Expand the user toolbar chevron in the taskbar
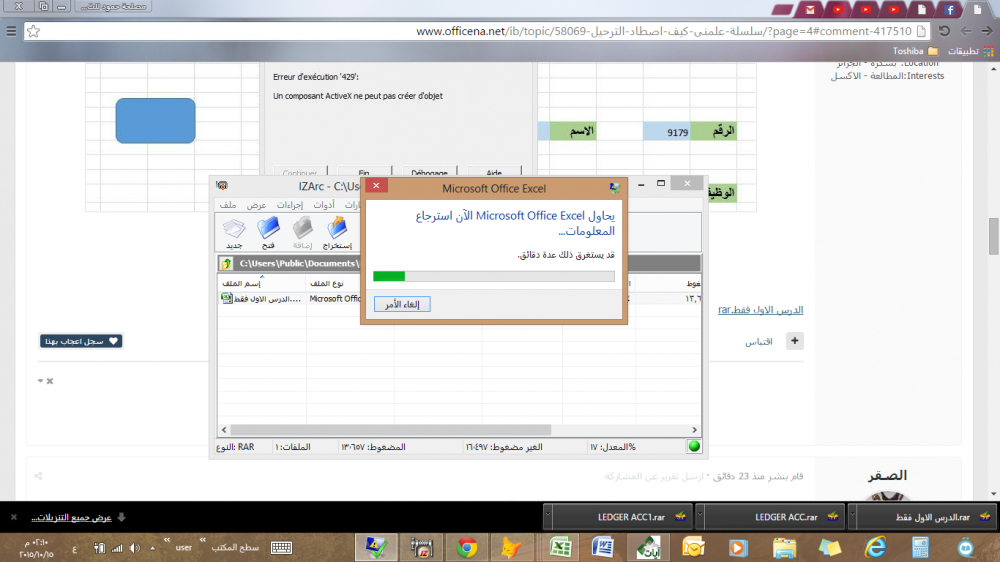Screen dimensions: 1000x562 167,540
